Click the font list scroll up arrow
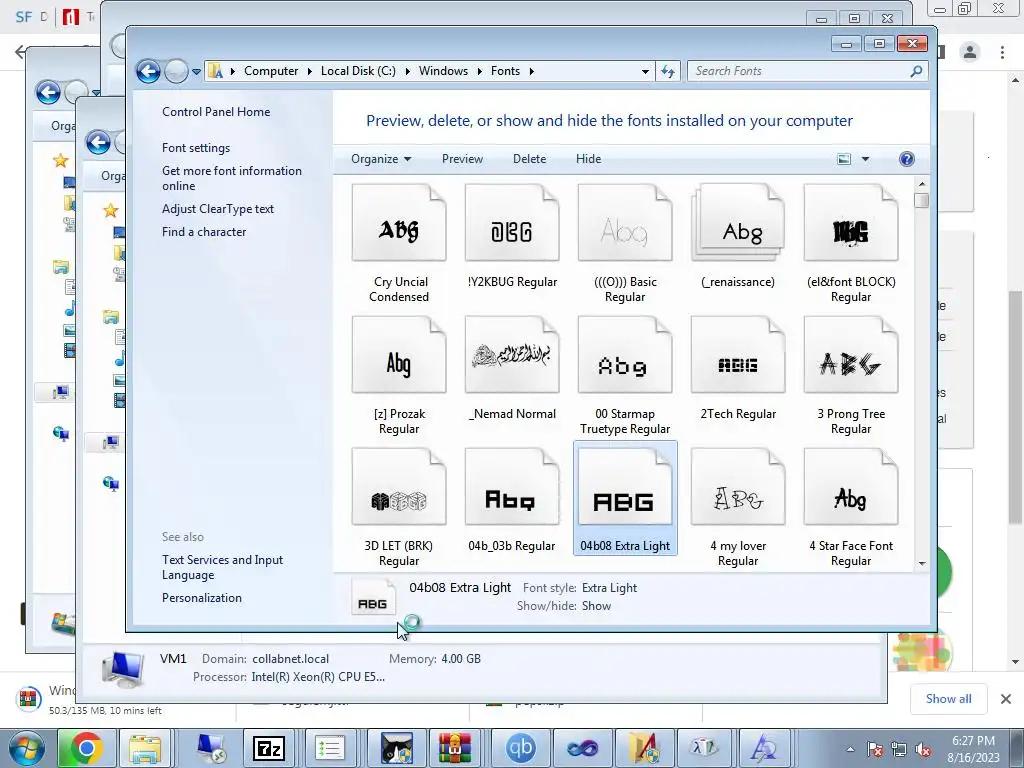 [921, 184]
